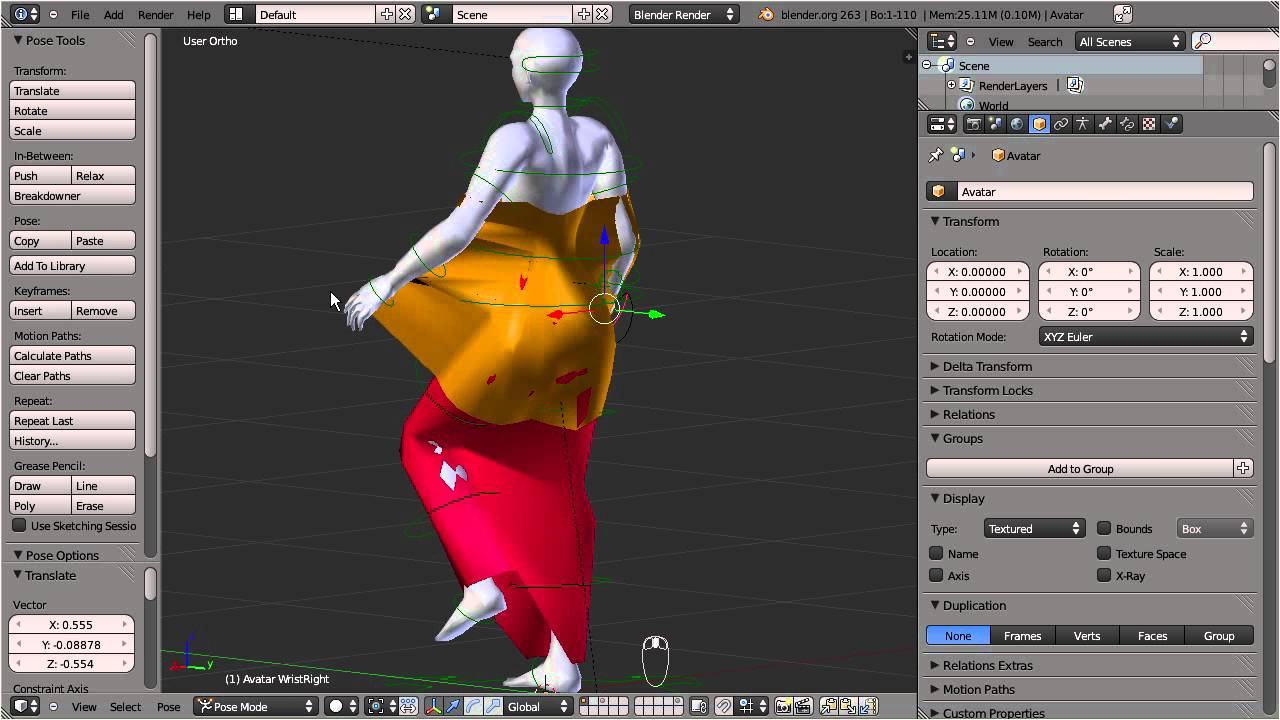Click the Rotate manipulator arc icon
The width and height of the screenshot is (1280, 720).
[x=473, y=706]
